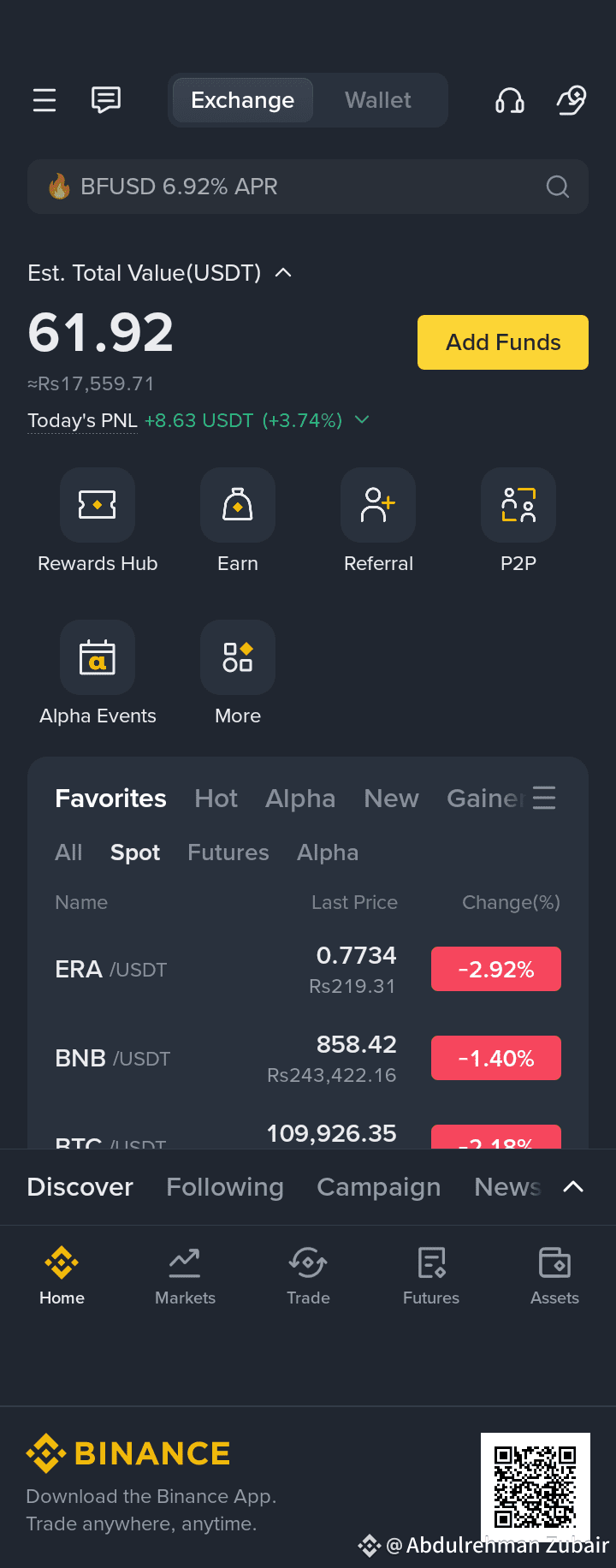This screenshot has width=616, height=1568.
Task: Select the Futures filter tab
Action: point(228,852)
